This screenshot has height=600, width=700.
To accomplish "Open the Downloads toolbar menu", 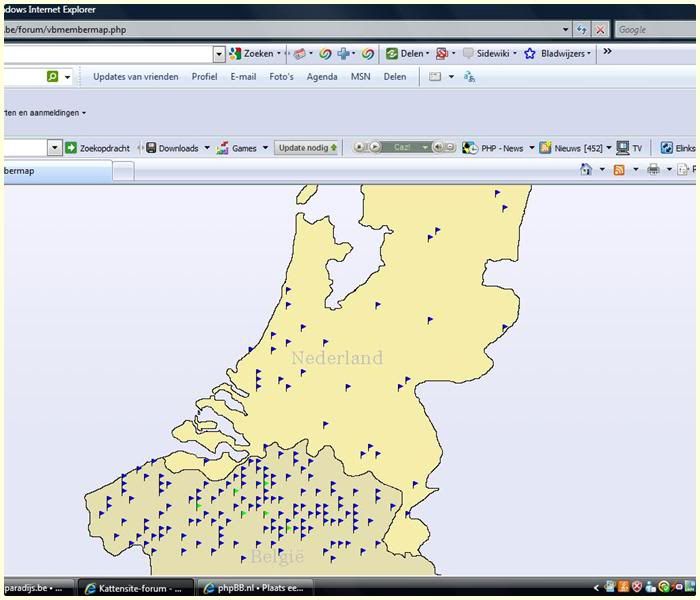I will pyautogui.click(x=178, y=148).
